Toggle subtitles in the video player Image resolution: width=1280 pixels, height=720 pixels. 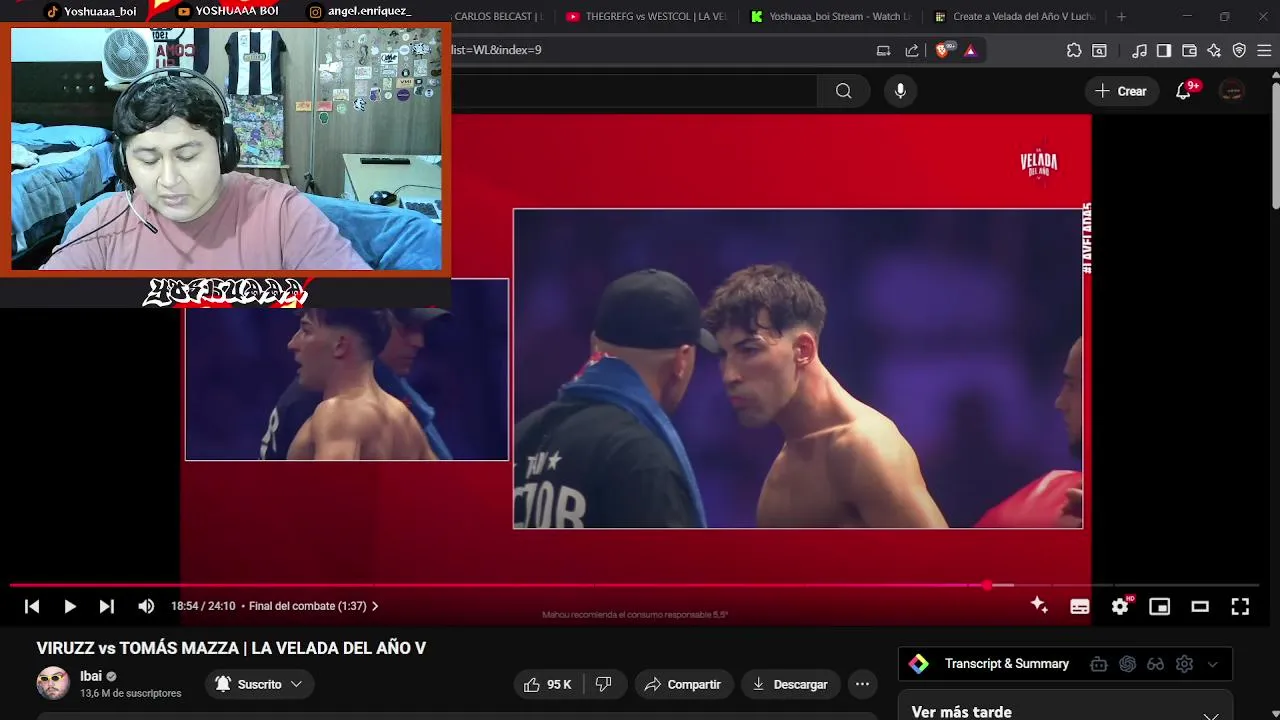[1080, 606]
